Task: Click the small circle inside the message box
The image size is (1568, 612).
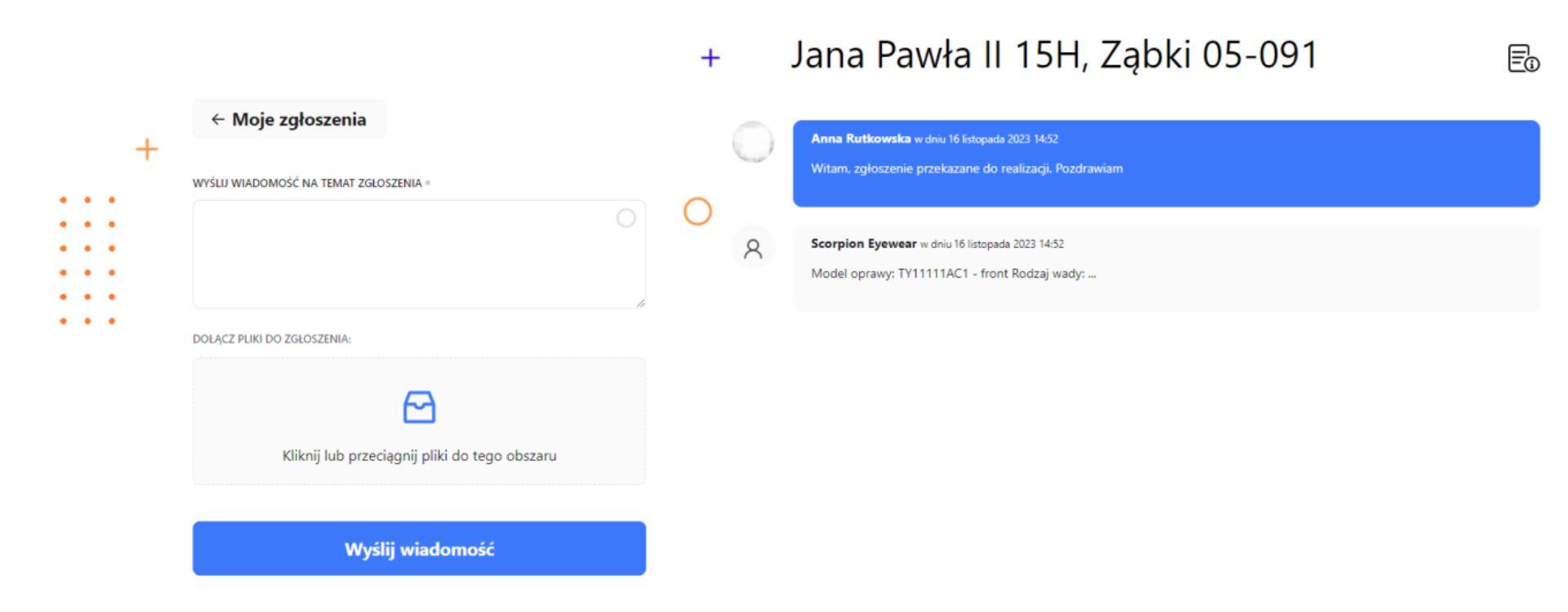Action: (626, 218)
